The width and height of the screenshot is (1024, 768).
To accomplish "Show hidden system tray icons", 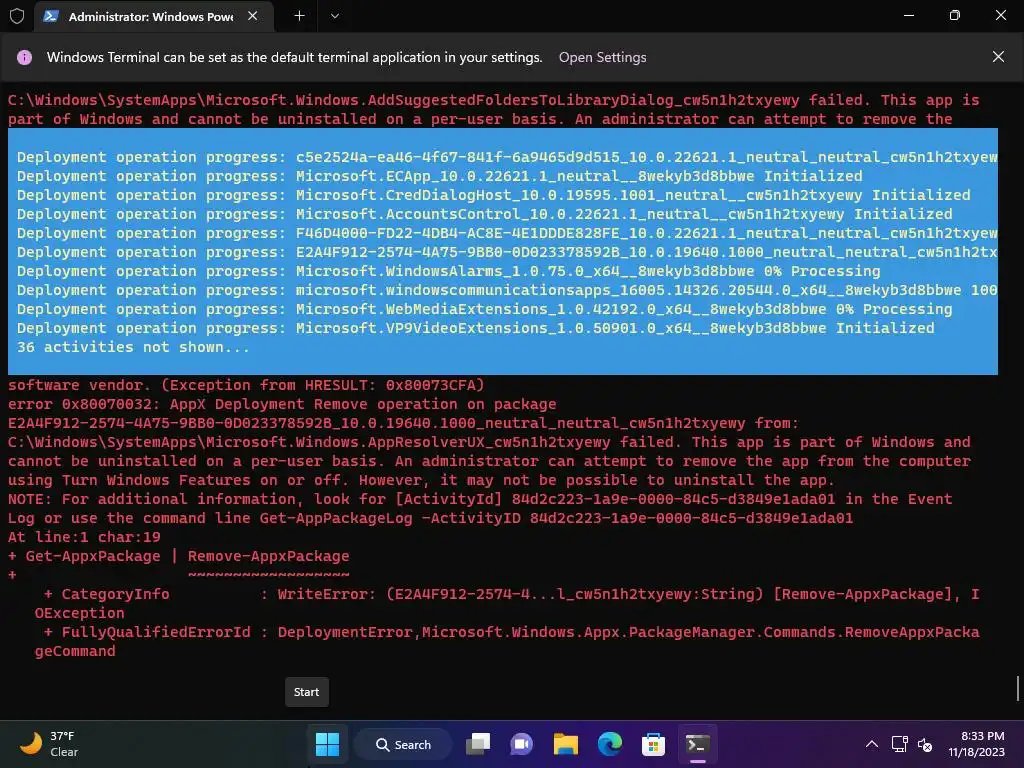I will click(x=872, y=744).
